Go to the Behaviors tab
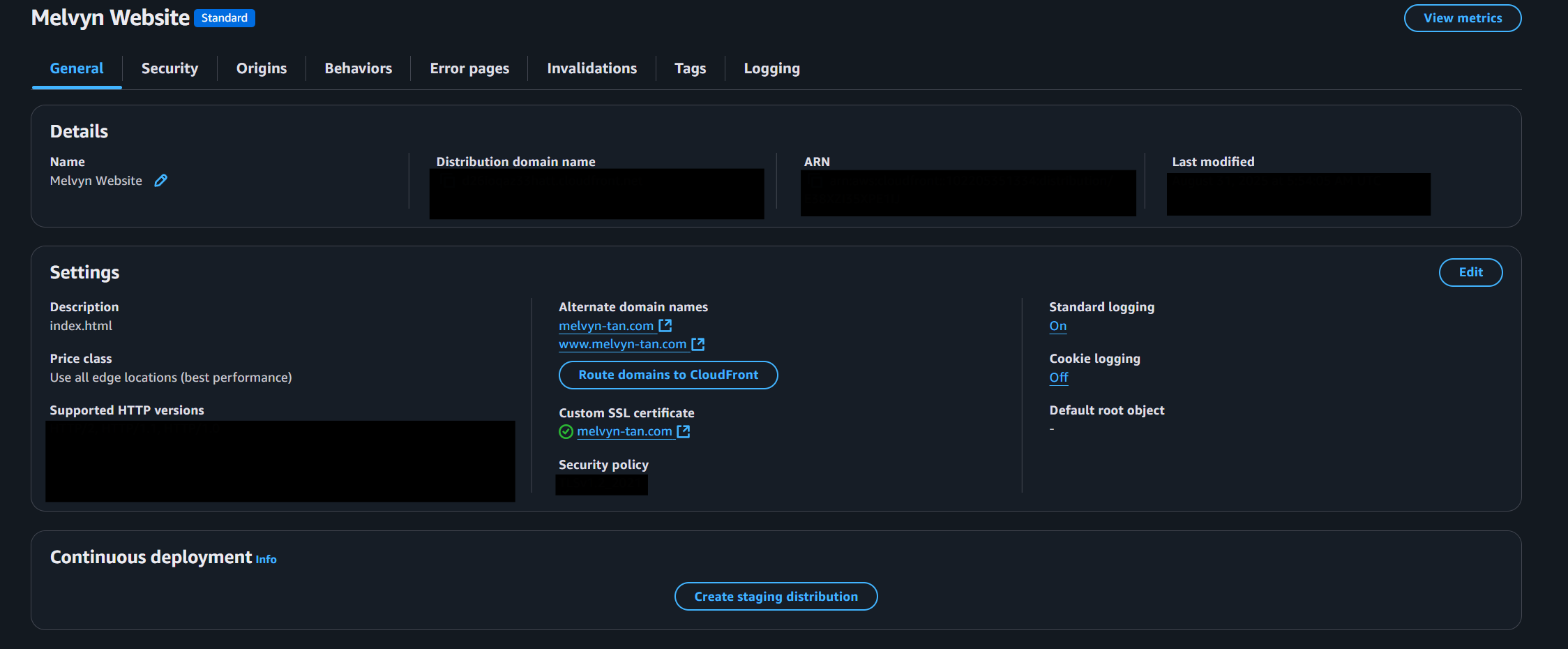Screen dimensions: 1568x649 tap(359, 68)
